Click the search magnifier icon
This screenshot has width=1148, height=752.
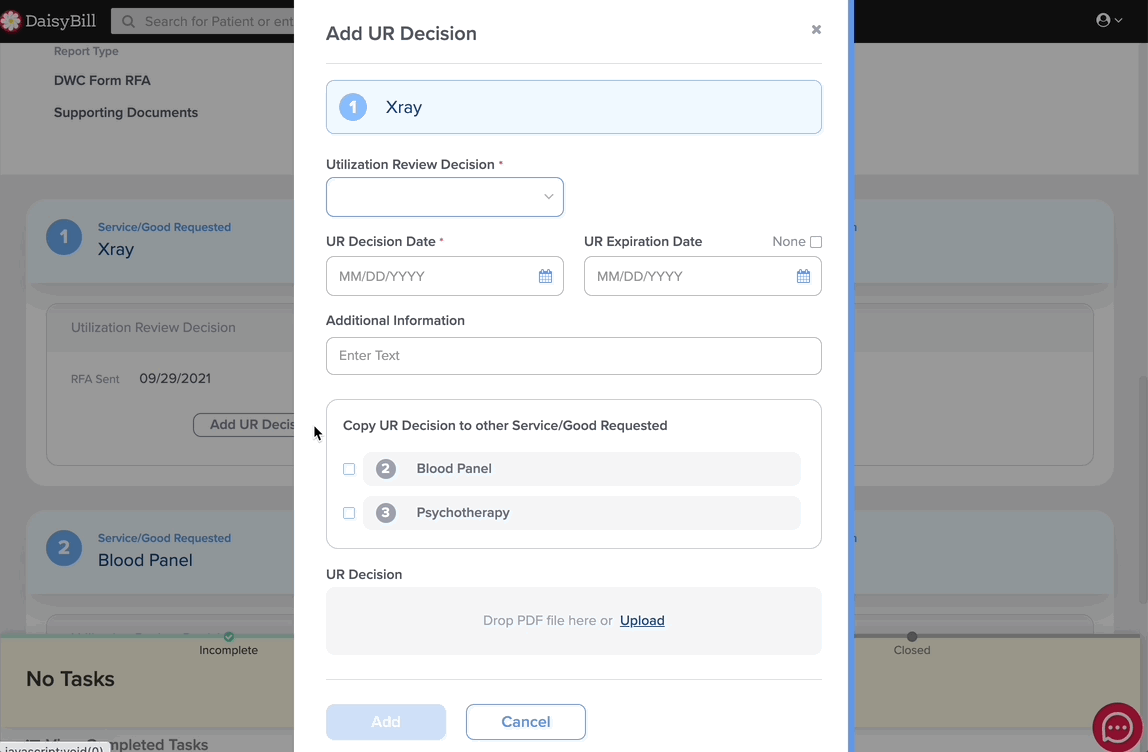tap(128, 21)
